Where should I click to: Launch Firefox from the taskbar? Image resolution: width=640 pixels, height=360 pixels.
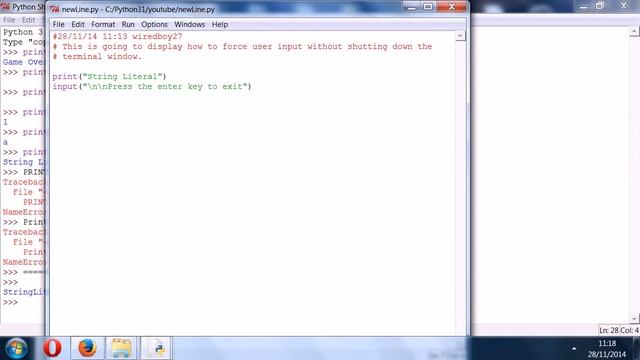click(x=87, y=348)
